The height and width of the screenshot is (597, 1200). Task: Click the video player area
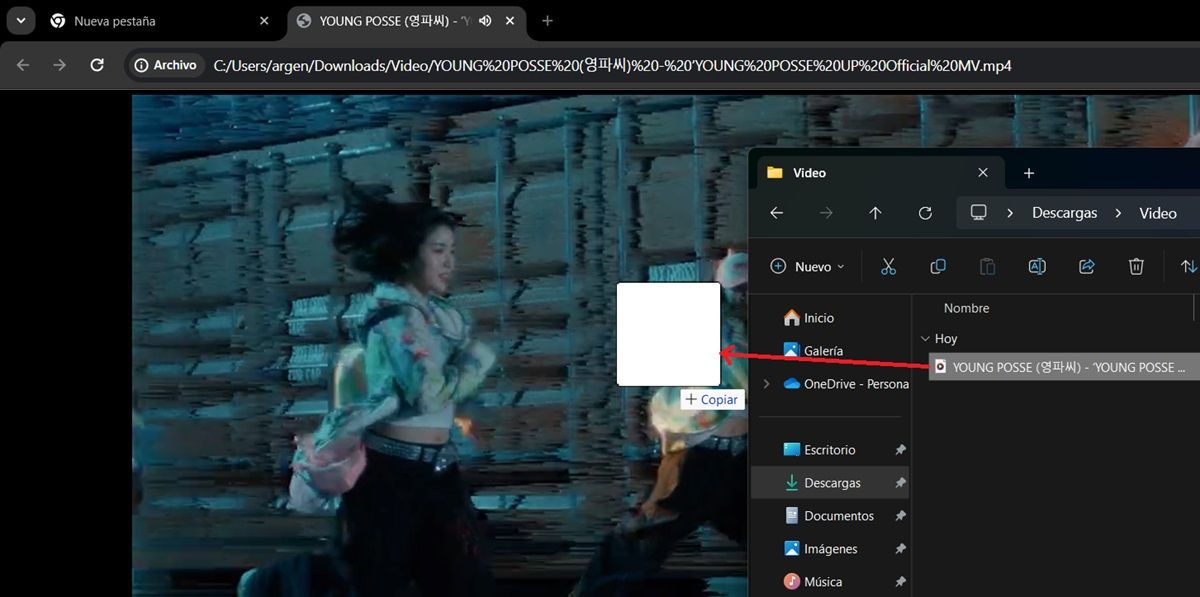pos(440,345)
